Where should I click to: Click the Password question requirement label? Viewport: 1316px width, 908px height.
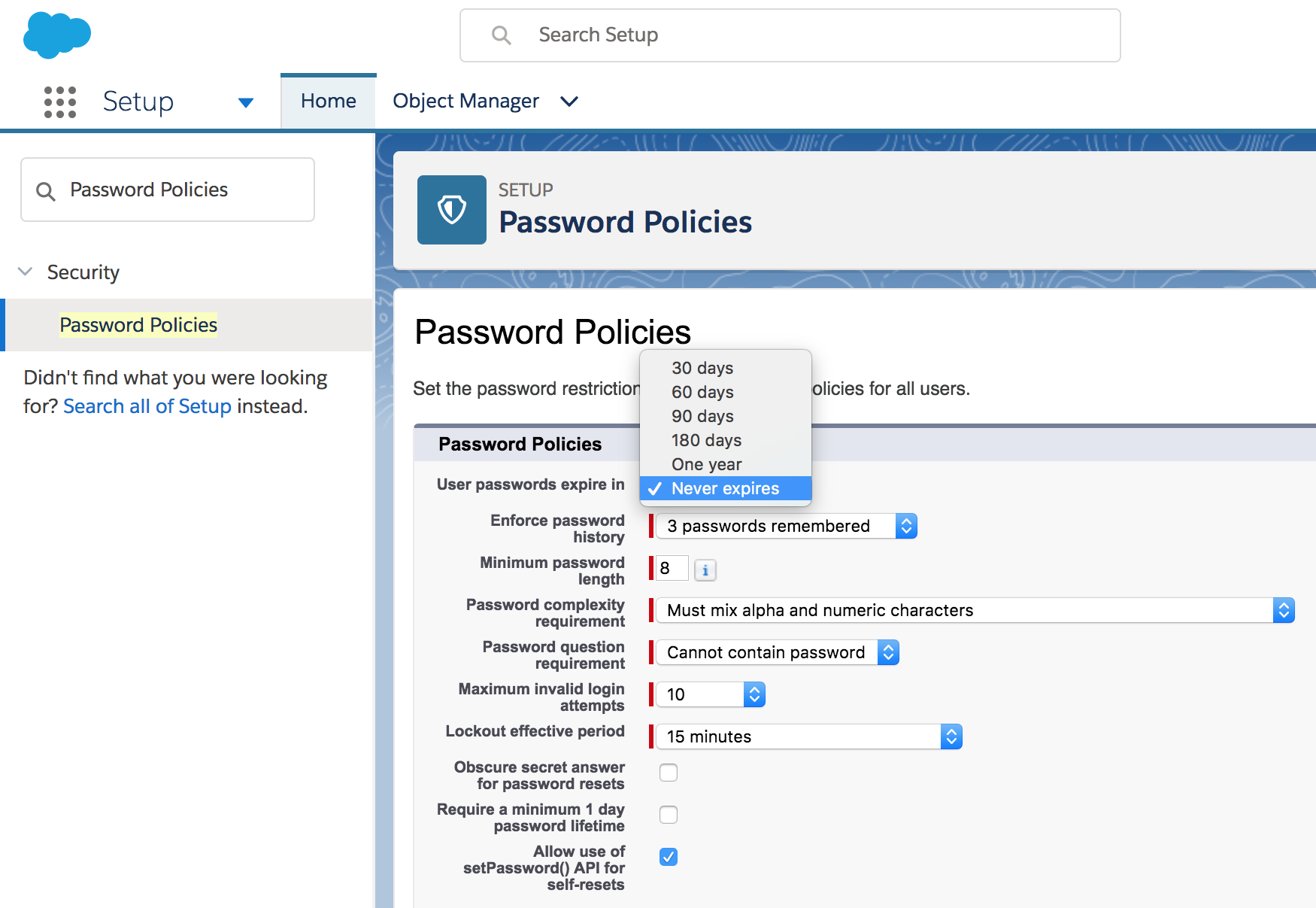pos(553,655)
